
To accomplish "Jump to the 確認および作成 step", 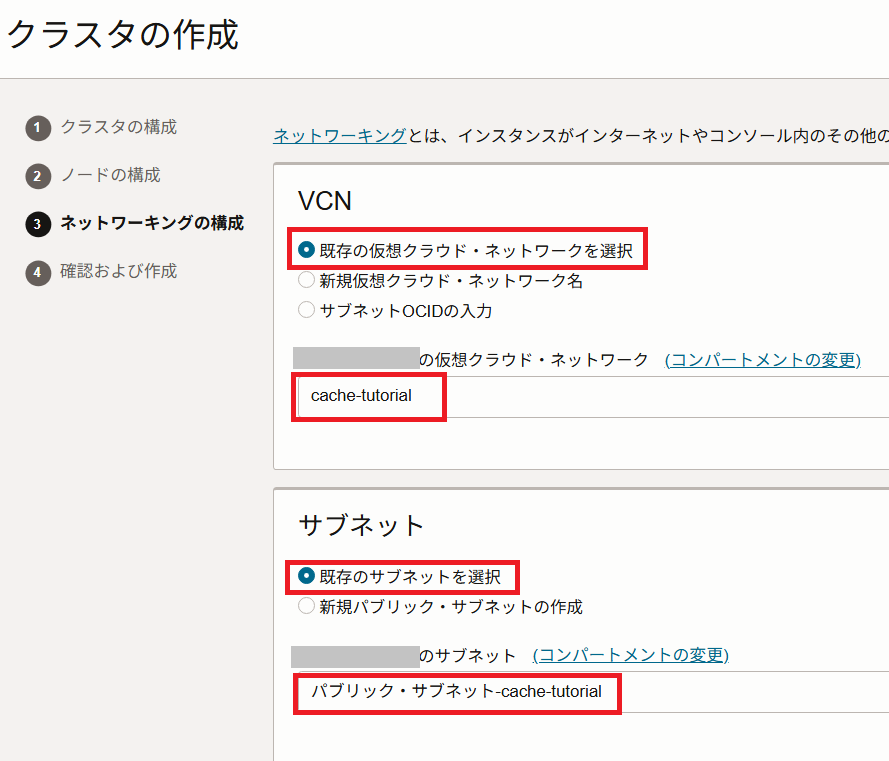I will (118, 271).
